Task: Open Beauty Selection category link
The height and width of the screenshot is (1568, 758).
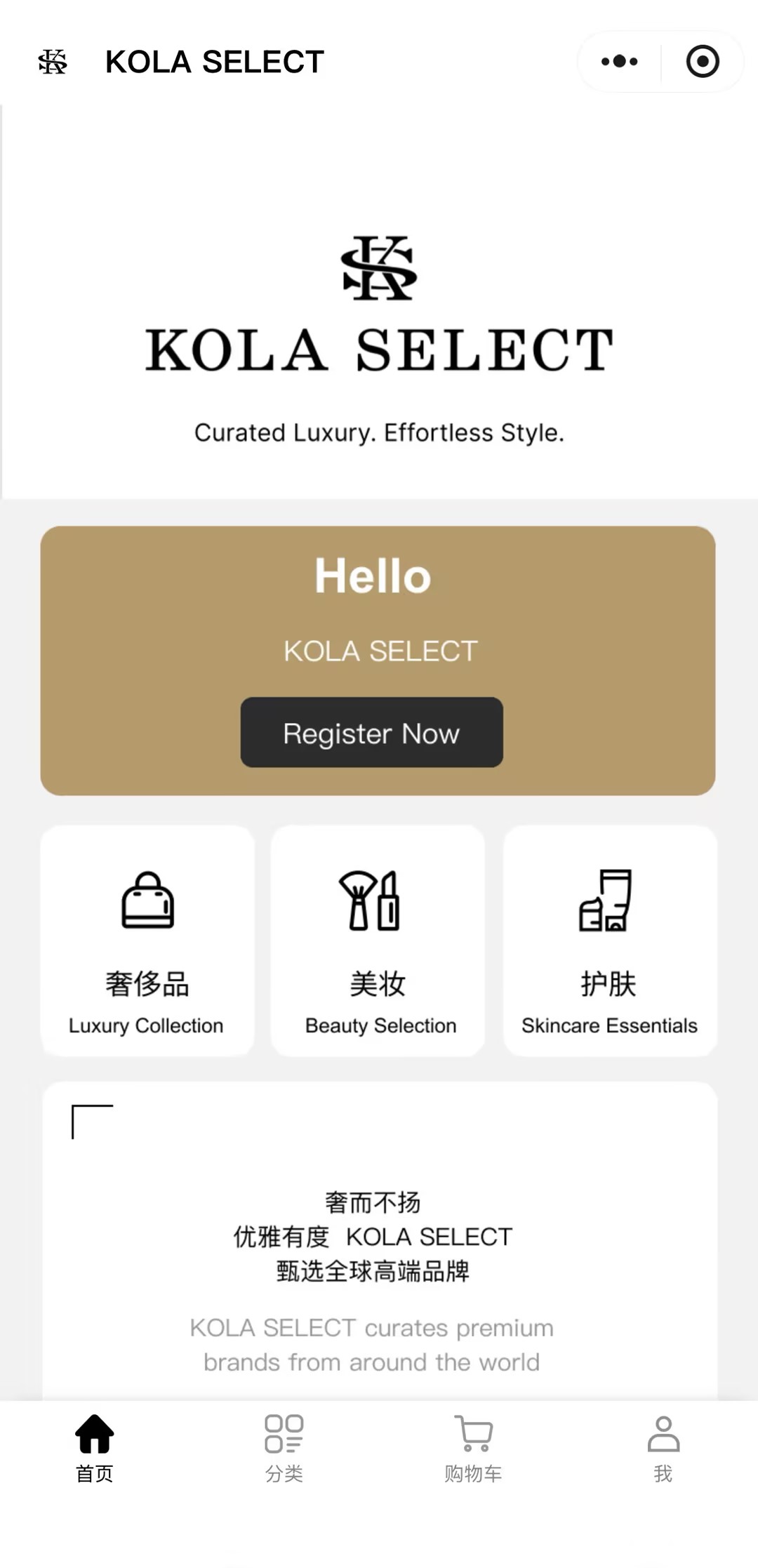Action: (380, 1025)
